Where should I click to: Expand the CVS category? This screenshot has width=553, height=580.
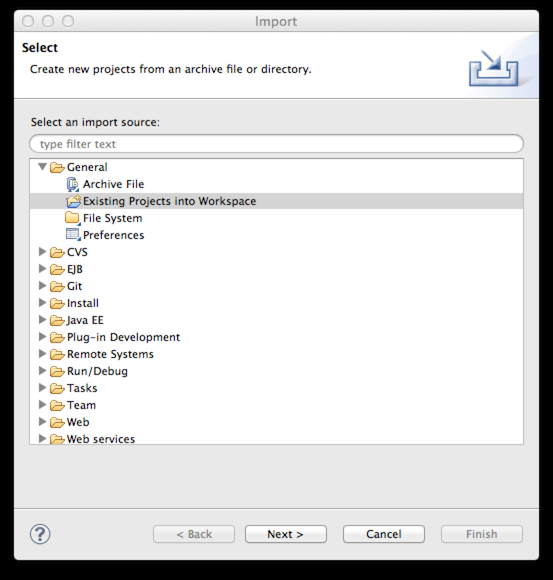coord(43,252)
